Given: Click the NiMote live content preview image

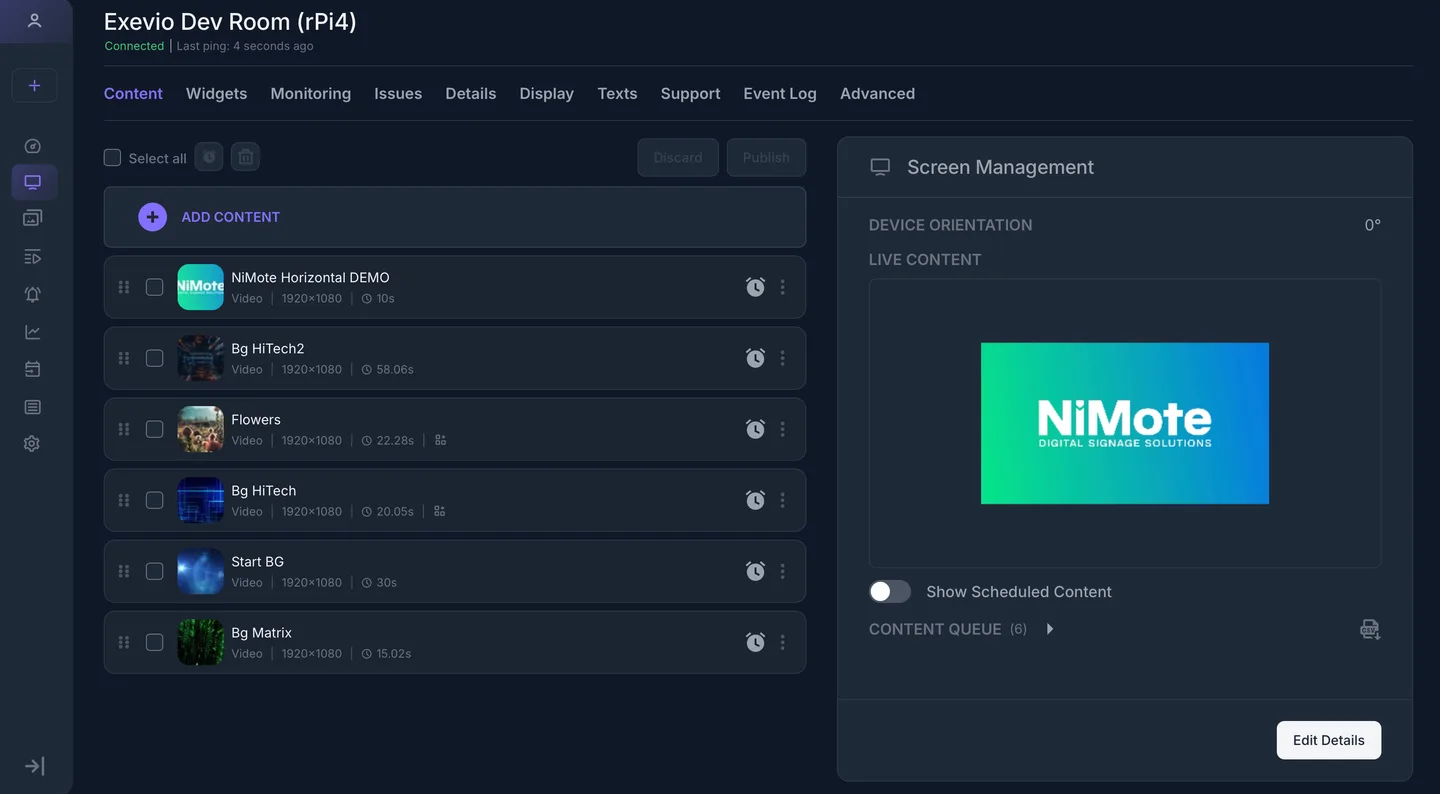Looking at the screenshot, I should tap(1125, 423).
